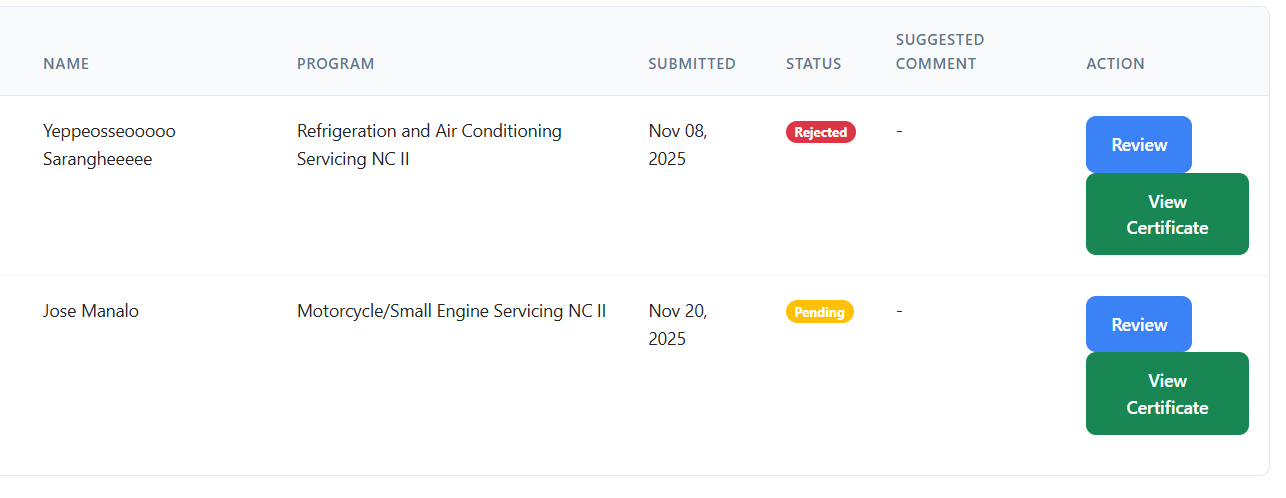The height and width of the screenshot is (498, 1286).
Task: Click the empty suggested comment in Pending row
Action: click(x=899, y=311)
